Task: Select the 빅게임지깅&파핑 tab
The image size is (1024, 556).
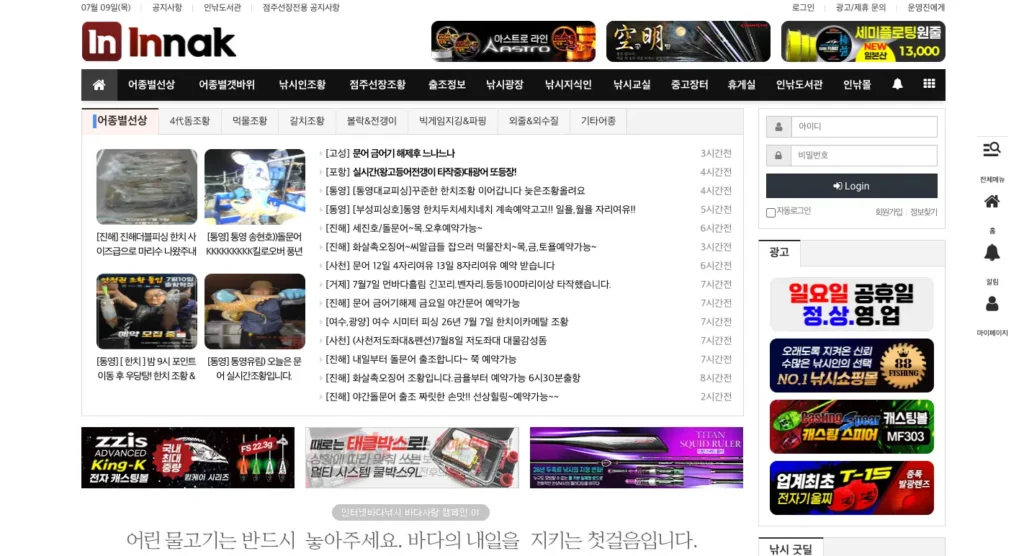Action: pyautogui.click(x=453, y=122)
